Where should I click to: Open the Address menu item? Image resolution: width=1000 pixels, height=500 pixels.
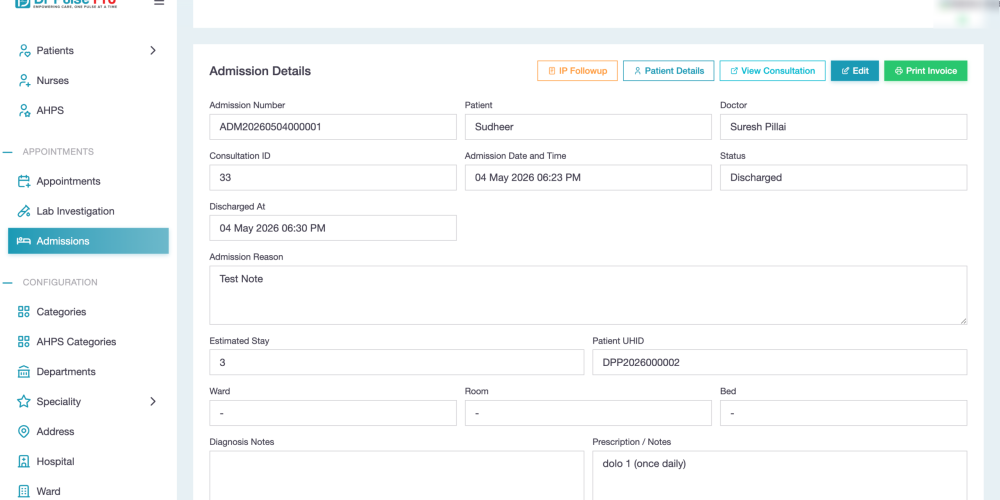(x=88, y=432)
